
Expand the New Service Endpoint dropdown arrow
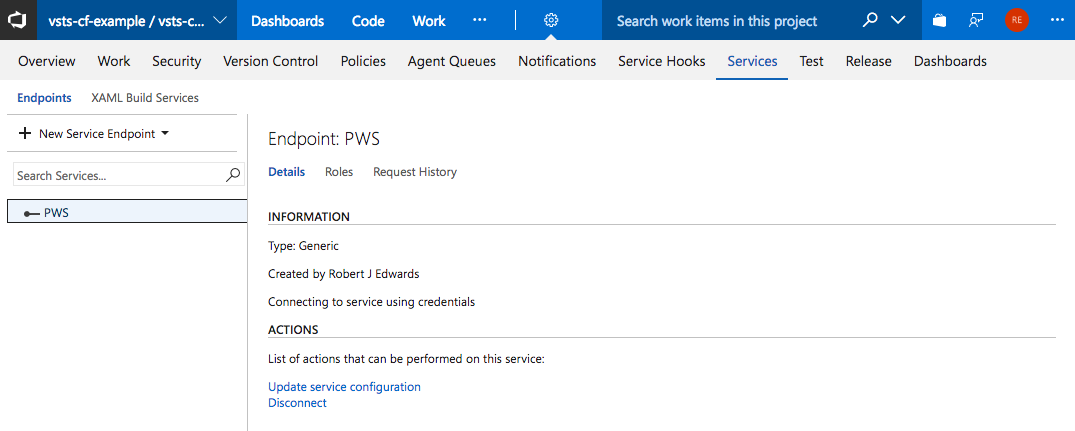click(x=165, y=133)
